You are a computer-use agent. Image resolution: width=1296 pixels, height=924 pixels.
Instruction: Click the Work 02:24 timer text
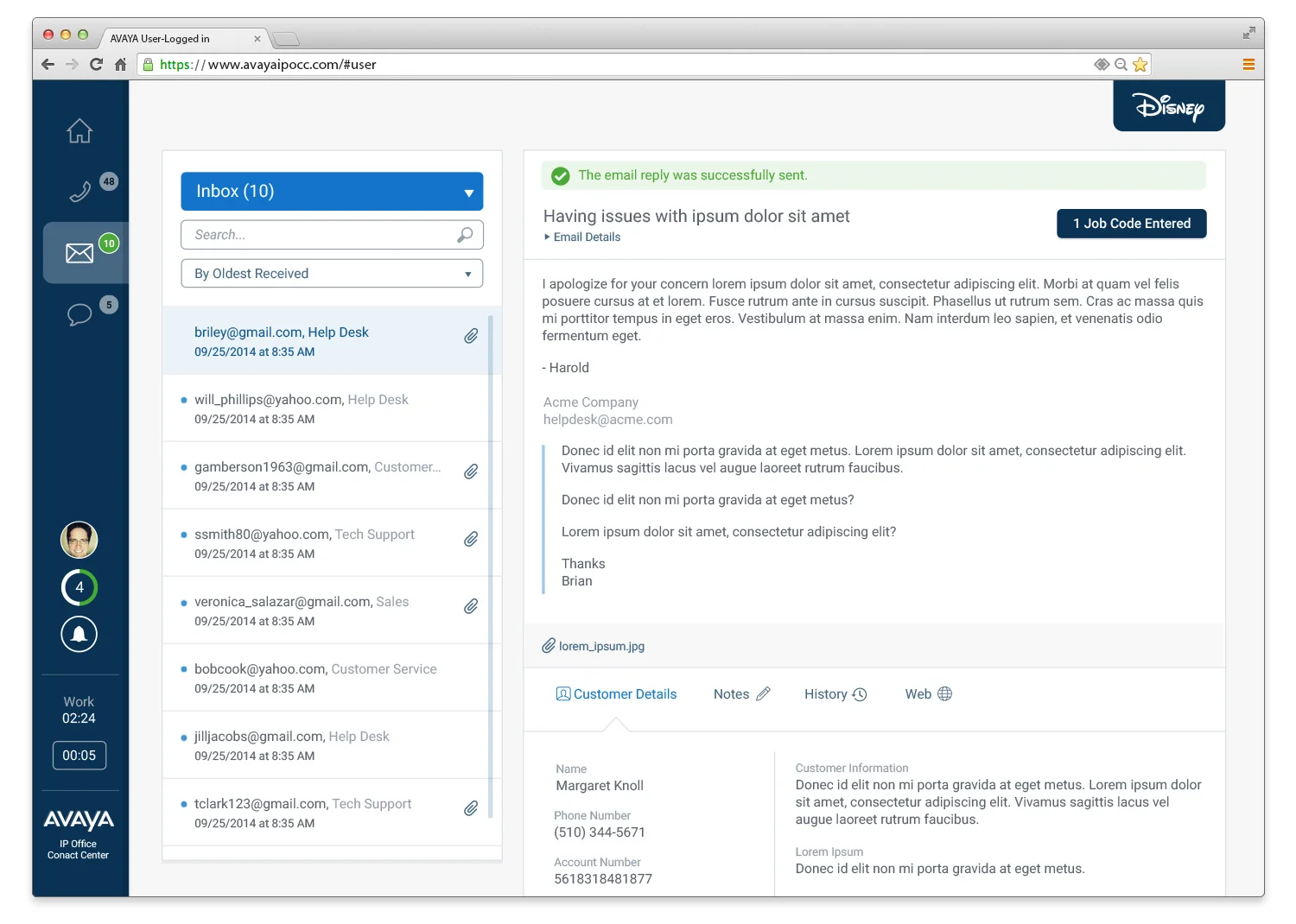click(79, 710)
